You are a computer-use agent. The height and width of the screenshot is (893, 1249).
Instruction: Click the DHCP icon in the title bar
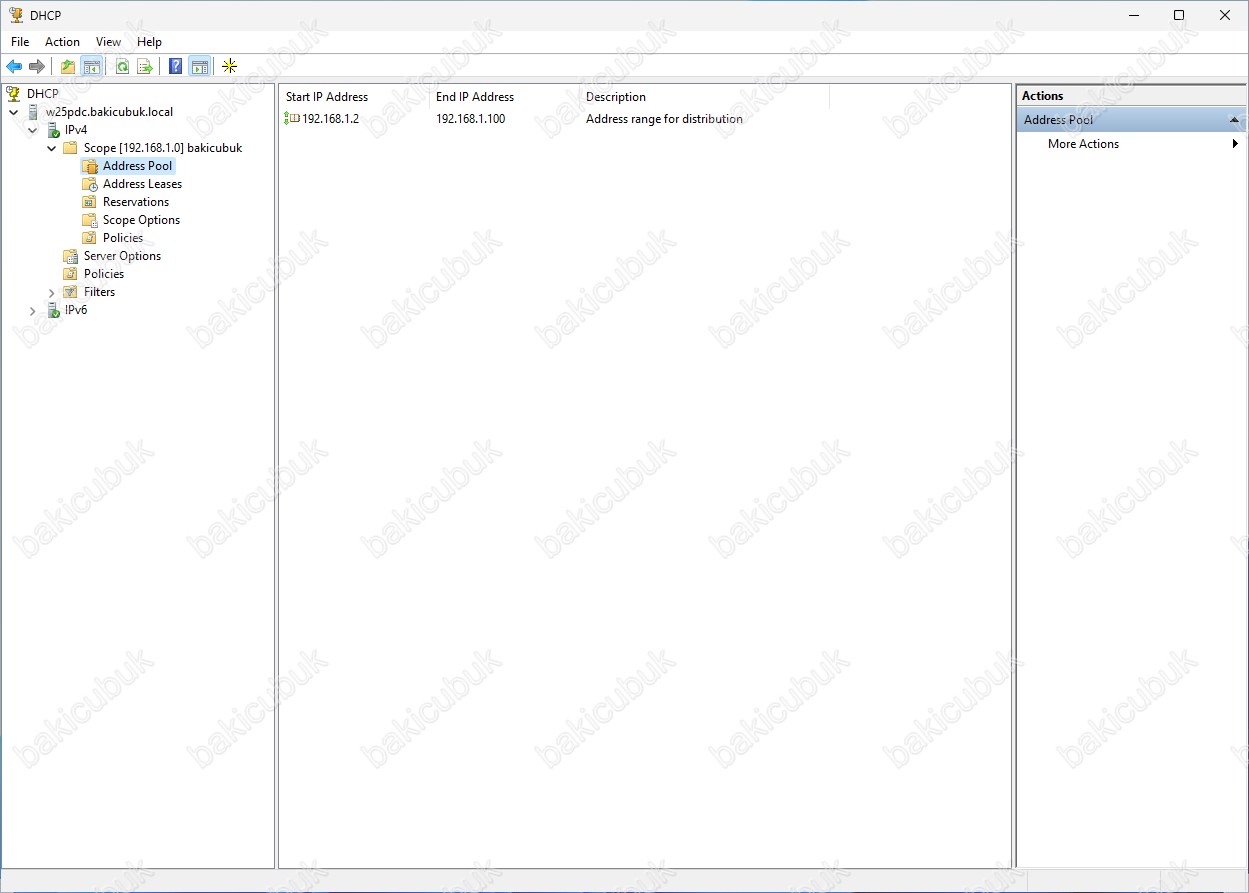[15, 15]
